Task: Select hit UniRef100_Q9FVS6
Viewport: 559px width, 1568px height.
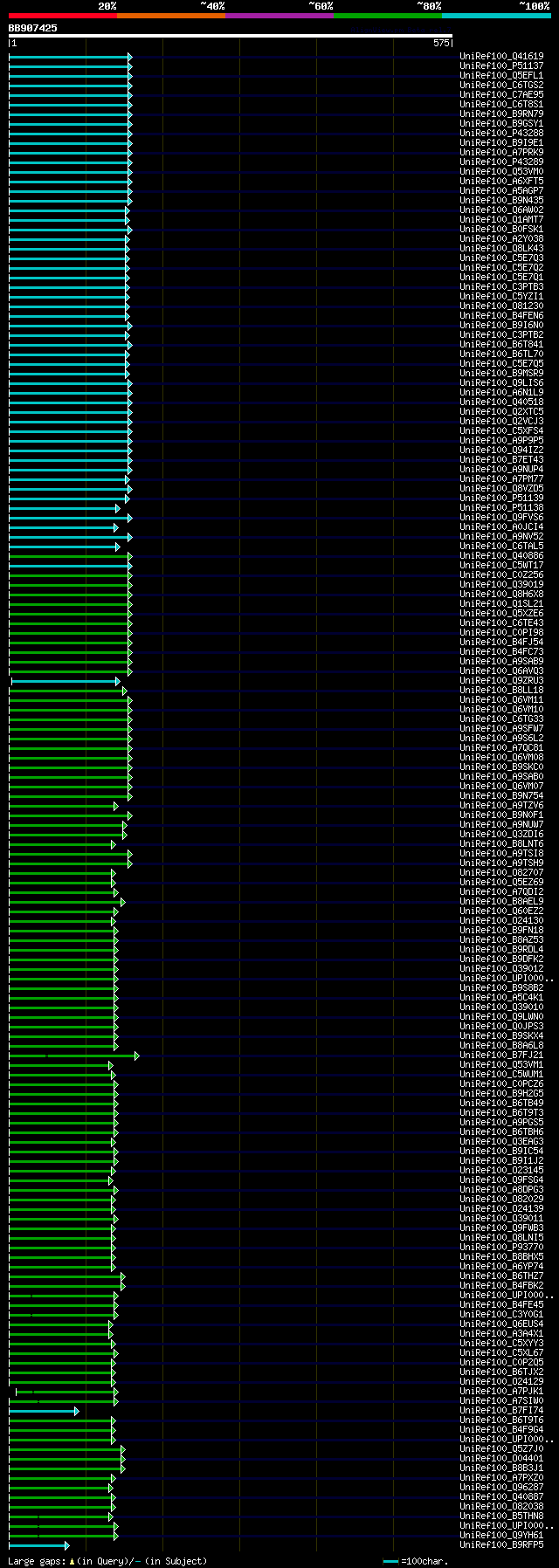Action: tap(501, 518)
